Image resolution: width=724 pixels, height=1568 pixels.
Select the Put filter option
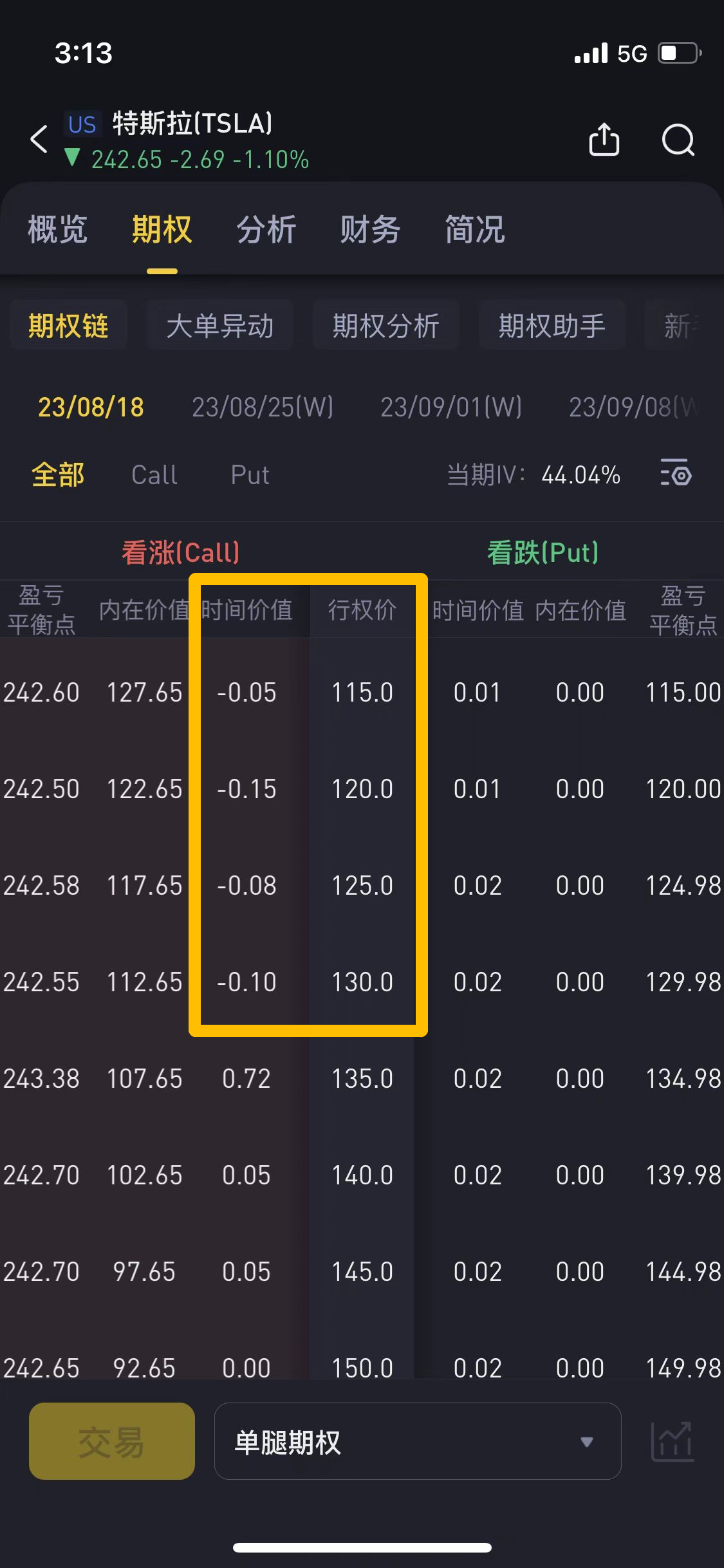point(250,475)
